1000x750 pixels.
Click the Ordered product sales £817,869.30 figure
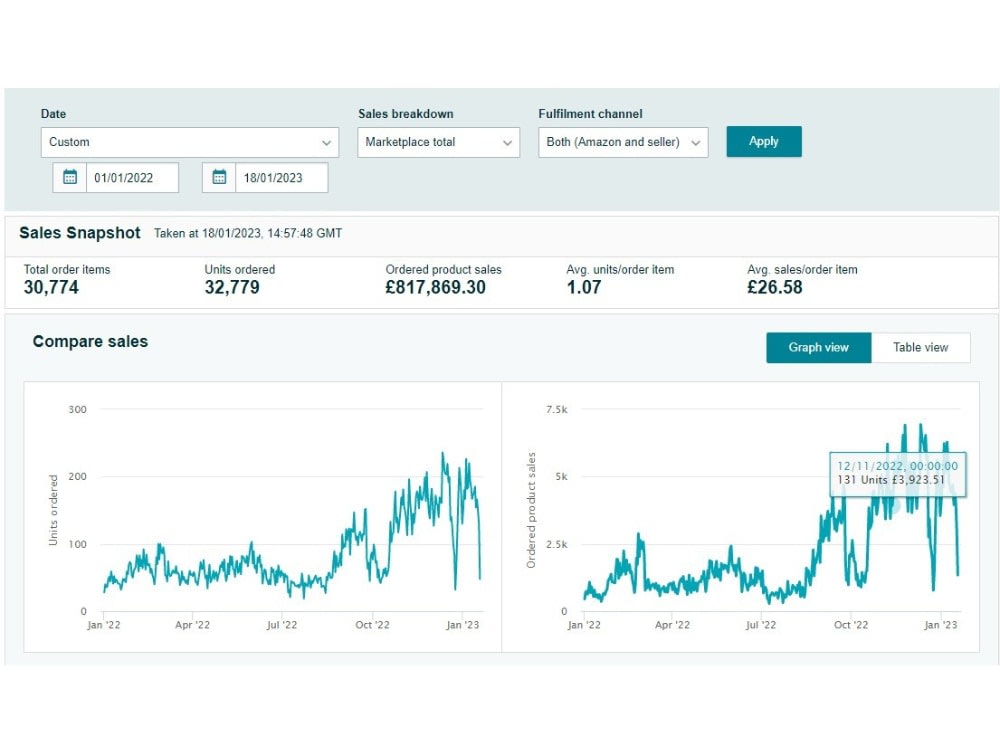436,288
